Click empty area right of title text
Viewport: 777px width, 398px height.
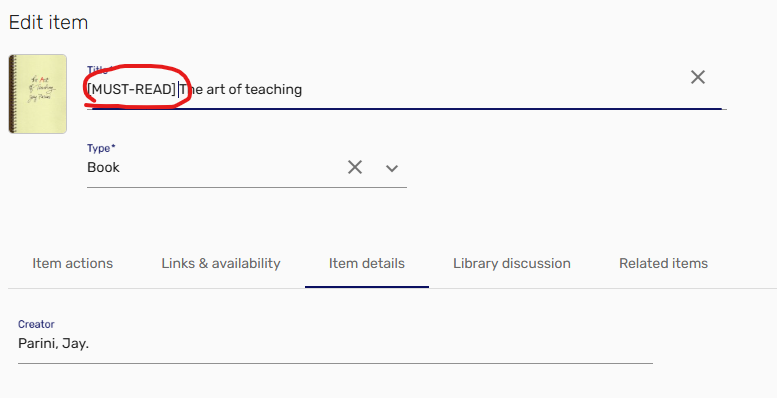coord(491,89)
